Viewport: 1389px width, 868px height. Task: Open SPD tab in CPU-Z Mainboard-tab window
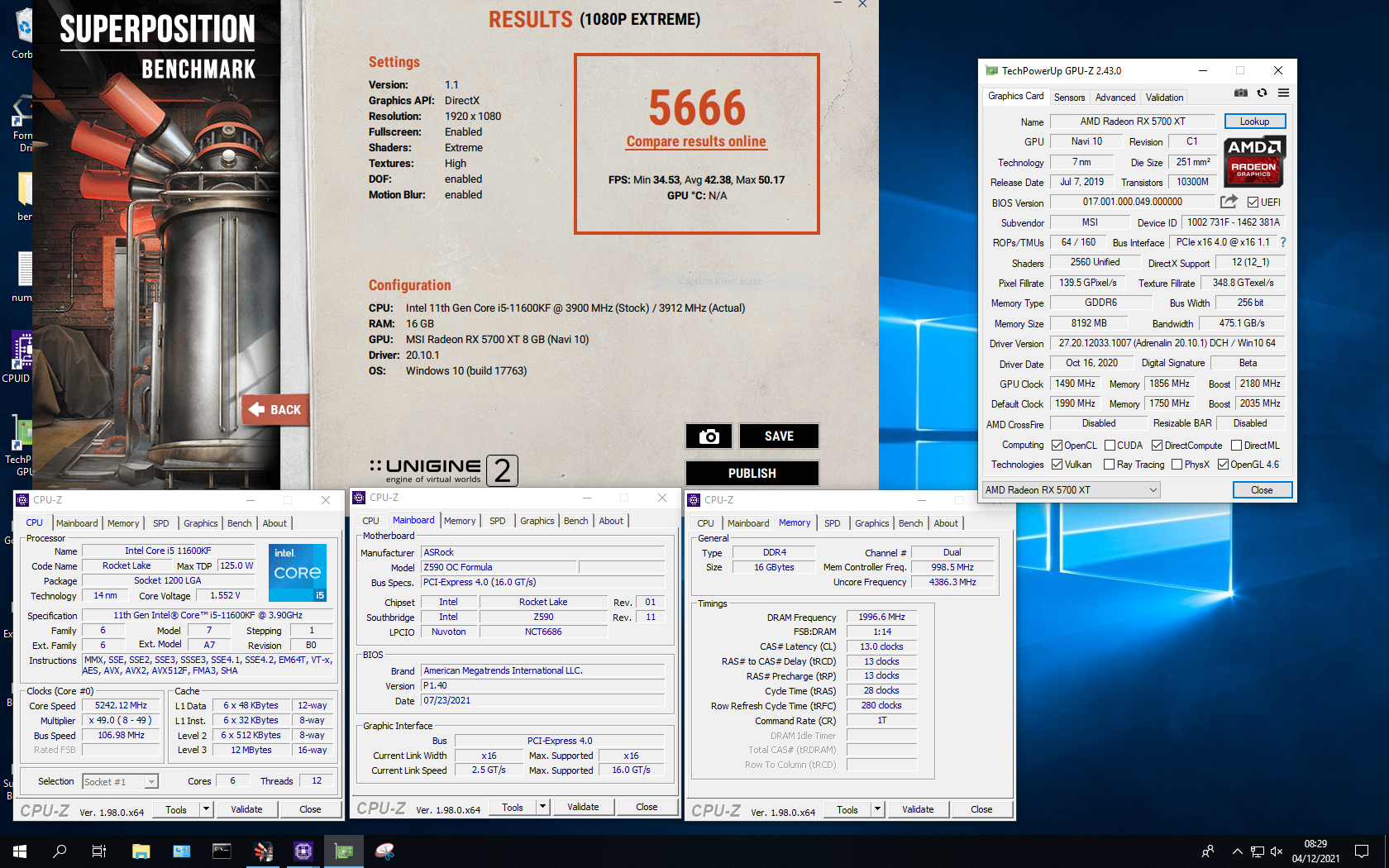pos(497,521)
